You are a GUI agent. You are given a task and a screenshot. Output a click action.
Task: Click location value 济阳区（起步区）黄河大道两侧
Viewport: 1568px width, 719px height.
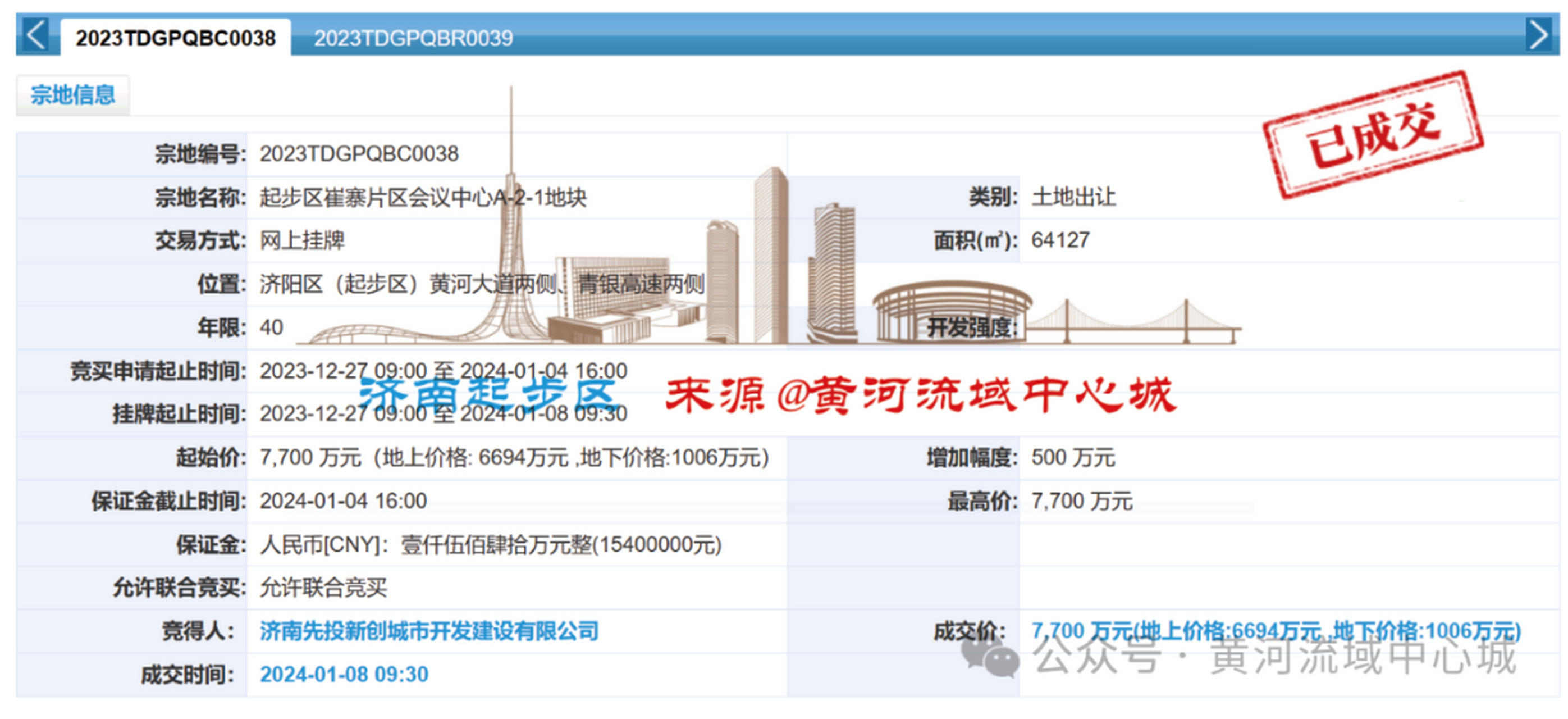(482, 284)
